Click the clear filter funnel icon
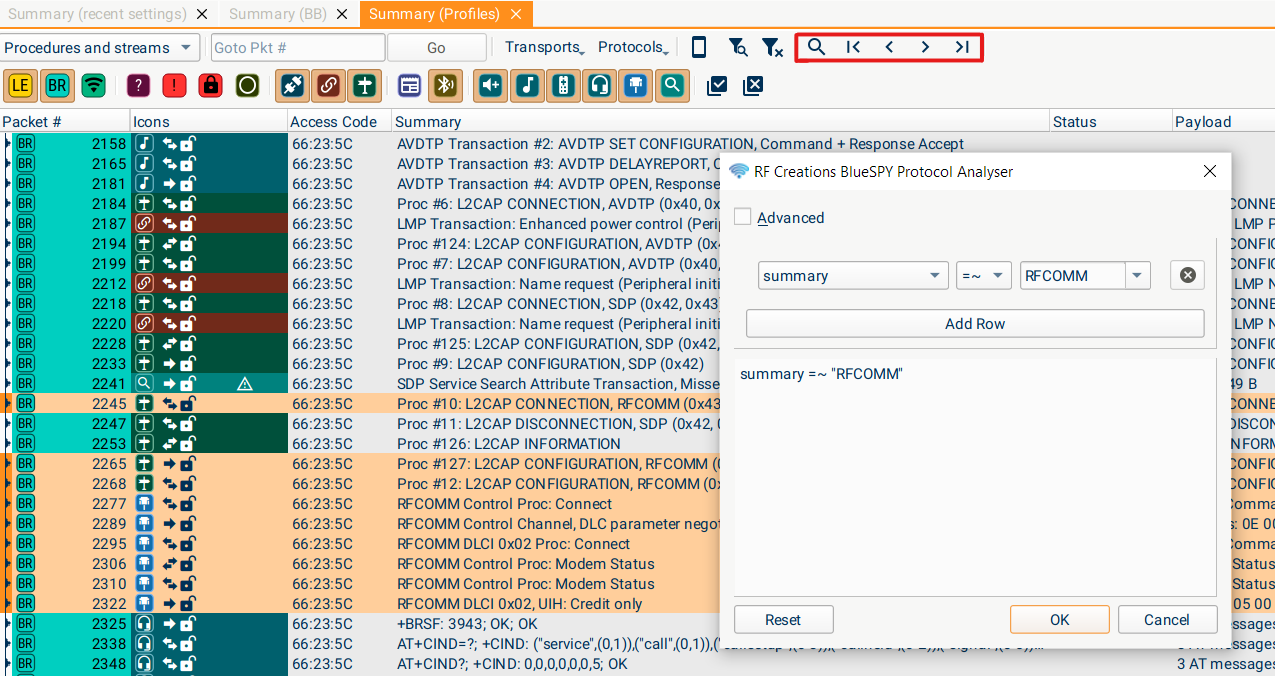The width and height of the screenshot is (1275, 676). 771,47
